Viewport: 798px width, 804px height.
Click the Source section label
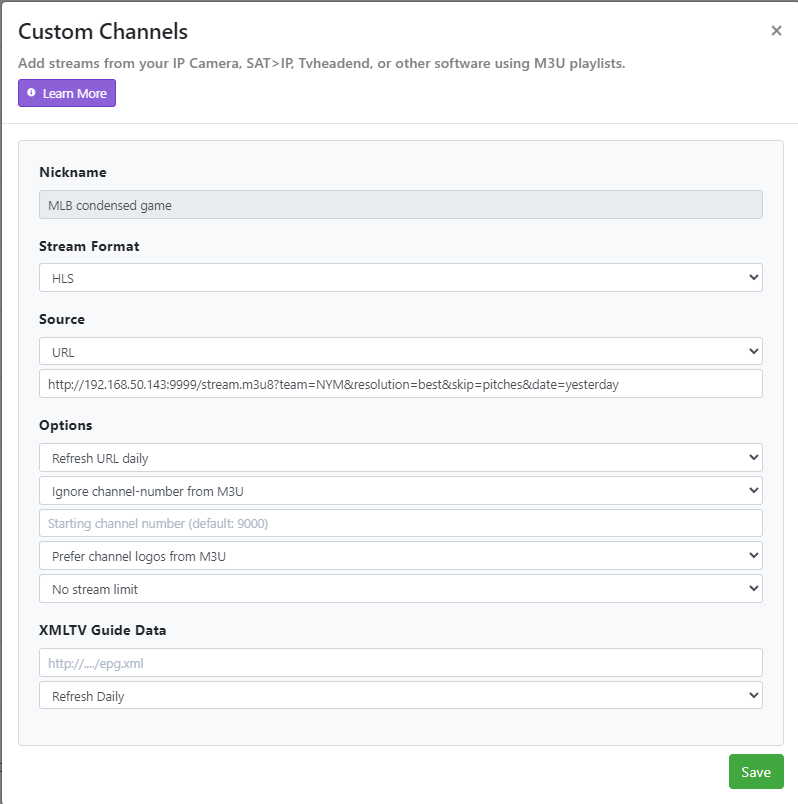point(62,319)
